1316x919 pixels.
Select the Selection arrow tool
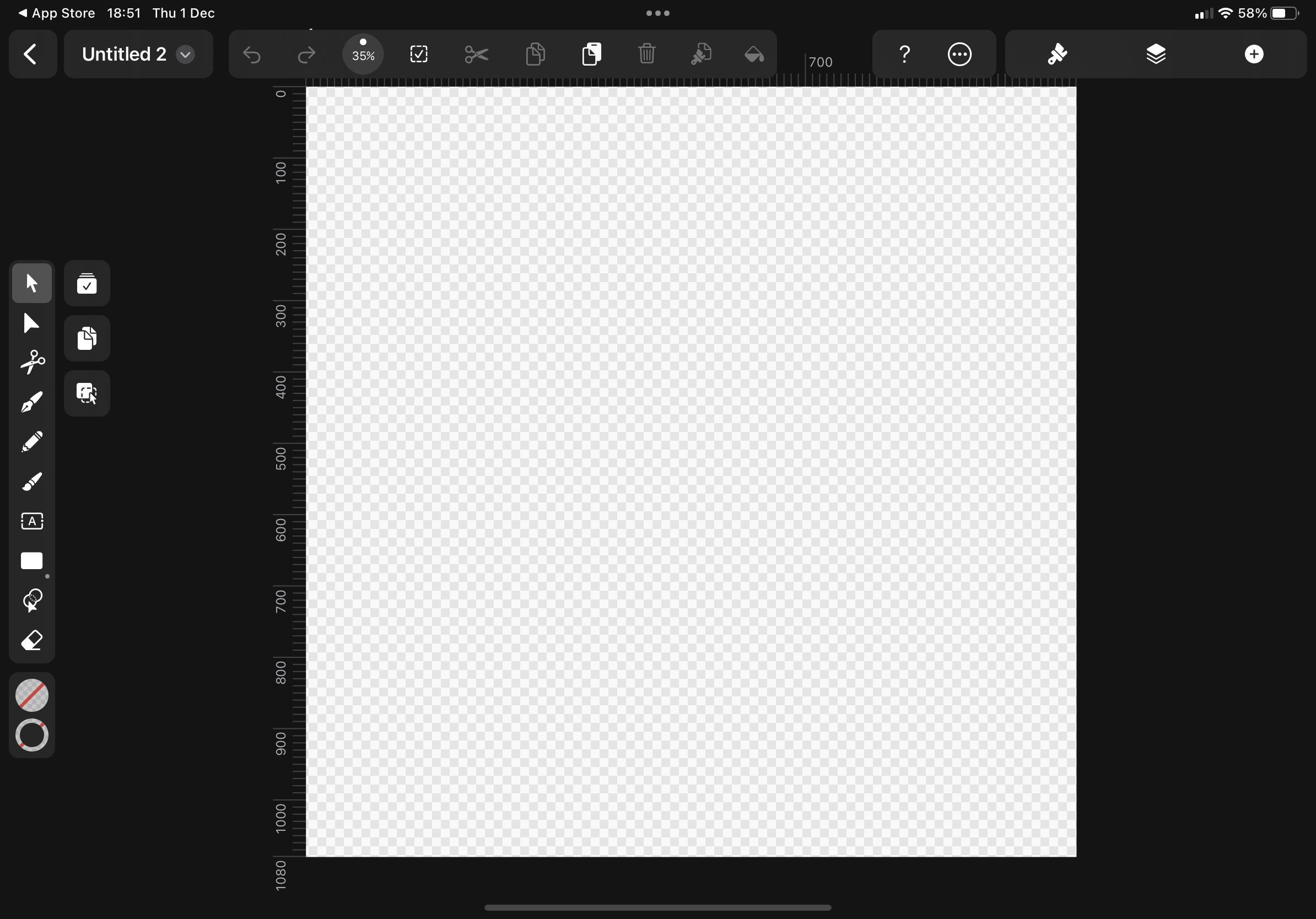[32, 283]
